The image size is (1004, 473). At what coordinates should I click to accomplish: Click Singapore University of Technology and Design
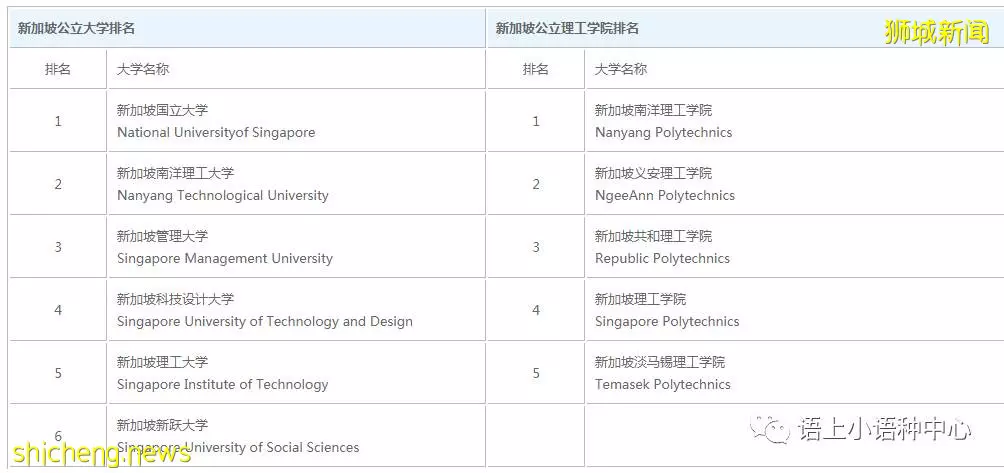tap(264, 321)
